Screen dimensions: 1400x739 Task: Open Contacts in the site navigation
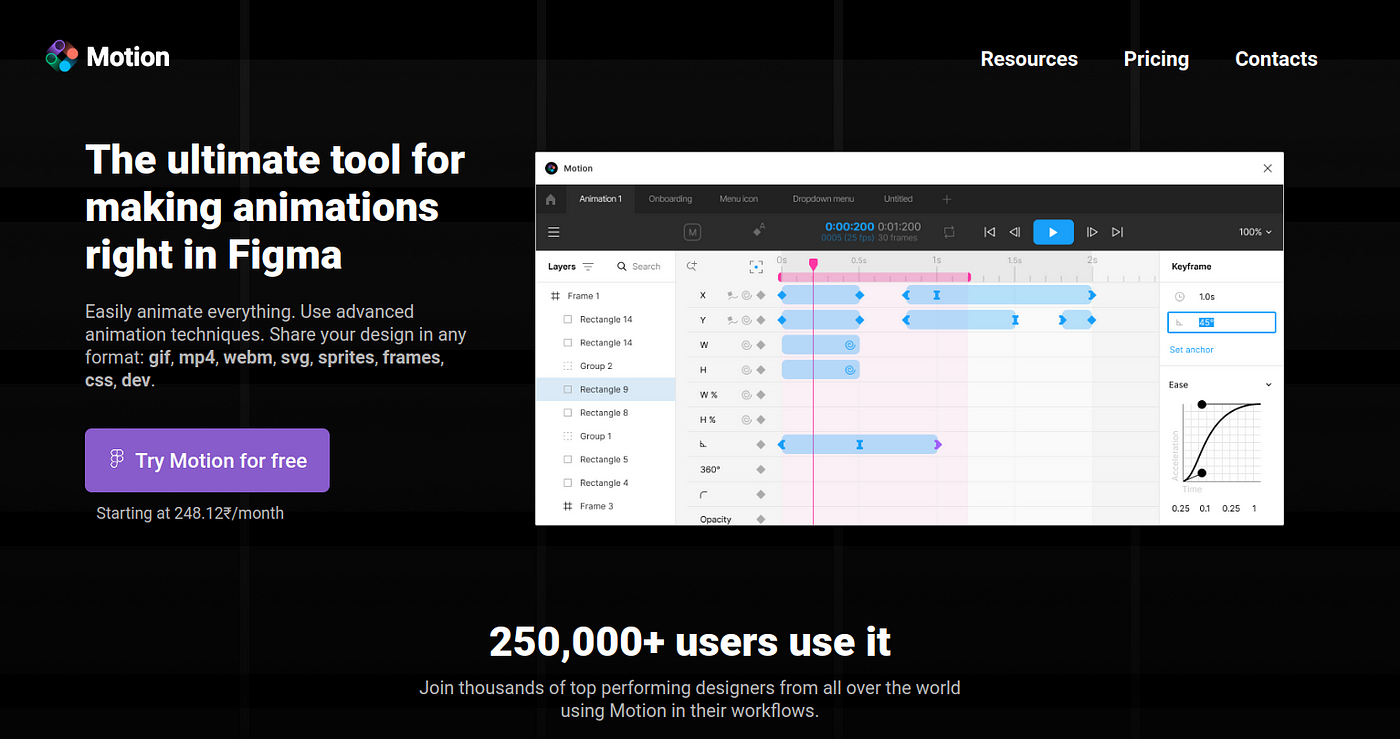pyautogui.click(x=1276, y=59)
